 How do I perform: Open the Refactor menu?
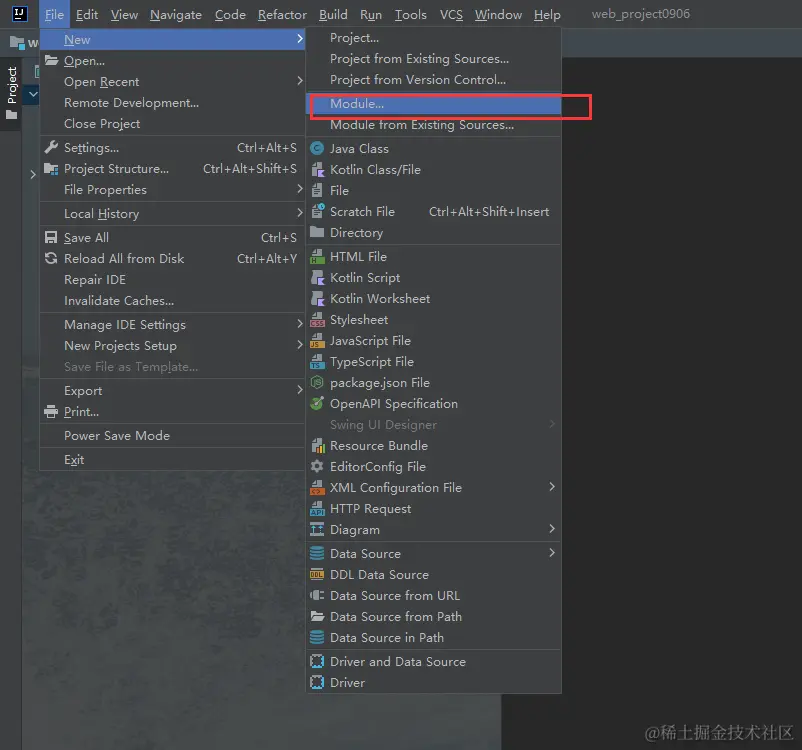[282, 15]
